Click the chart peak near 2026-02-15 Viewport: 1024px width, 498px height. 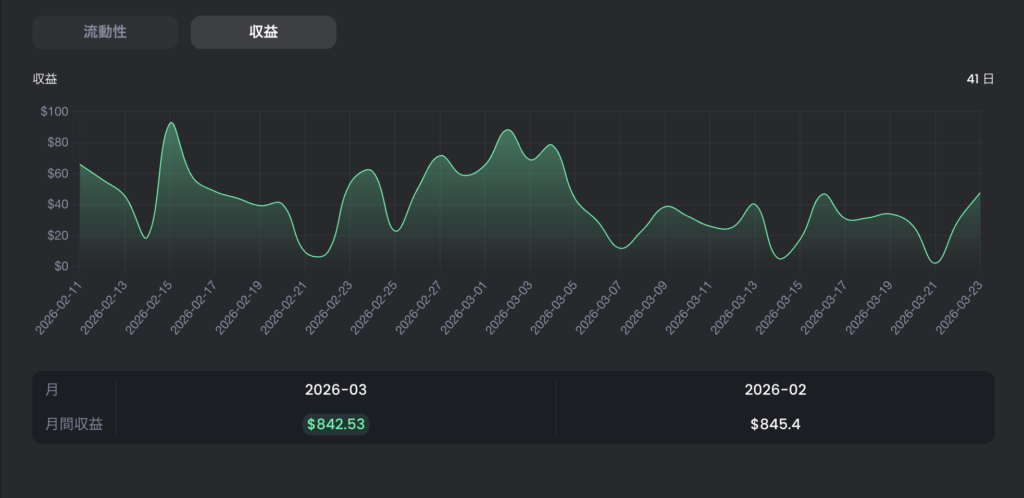(171, 123)
